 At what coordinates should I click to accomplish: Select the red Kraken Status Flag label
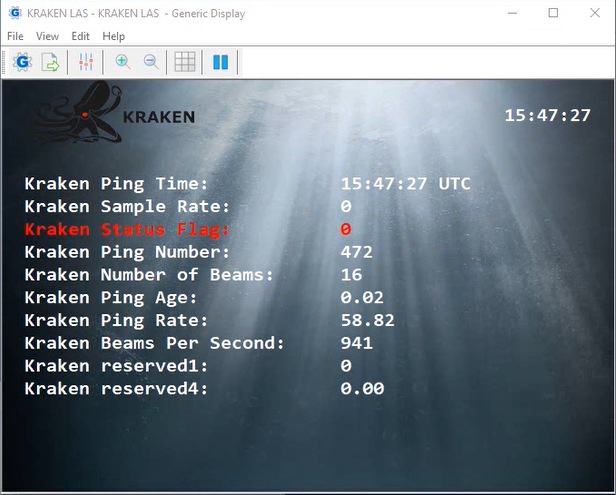[127, 229]
